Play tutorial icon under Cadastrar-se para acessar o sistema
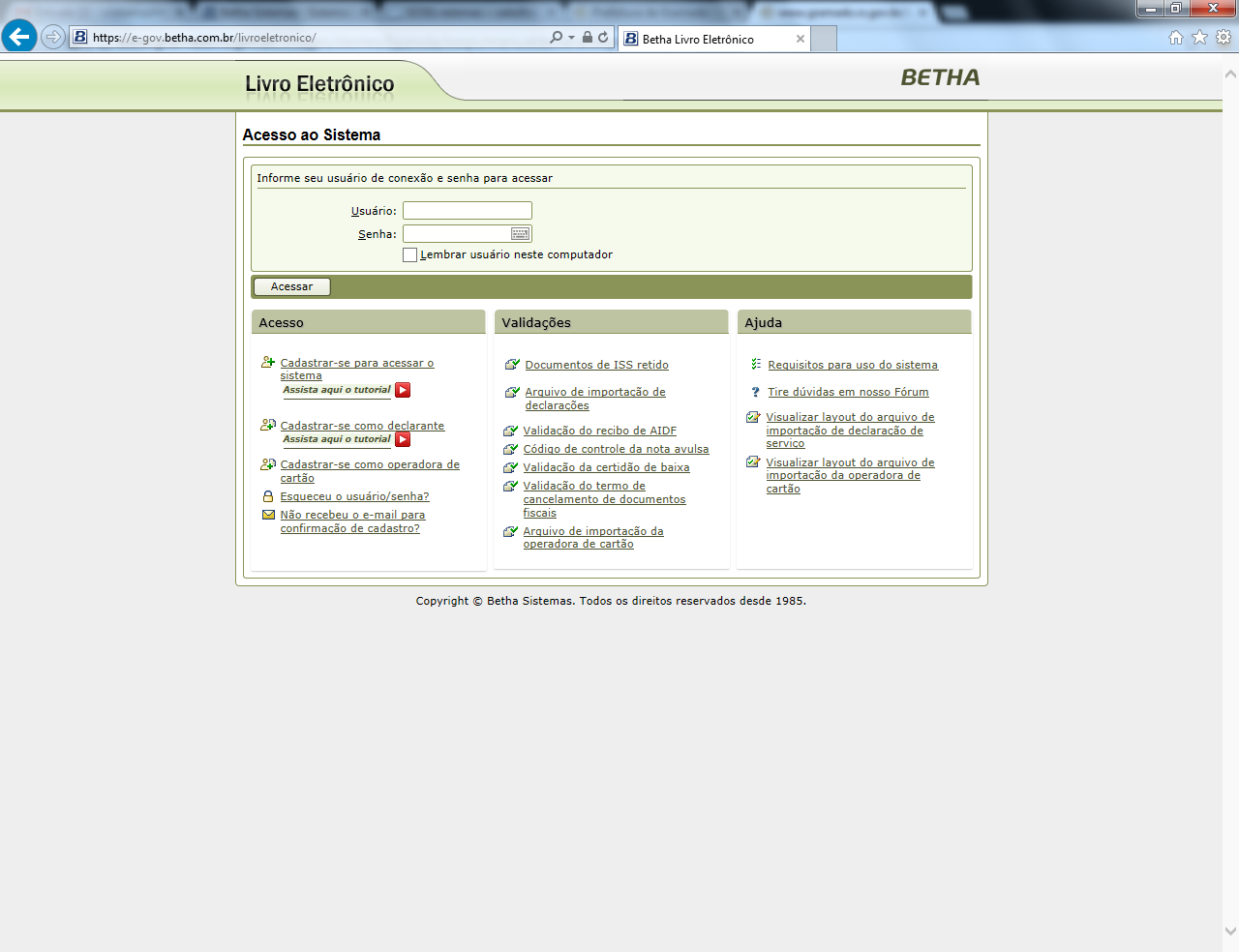 tap(403, 390)
